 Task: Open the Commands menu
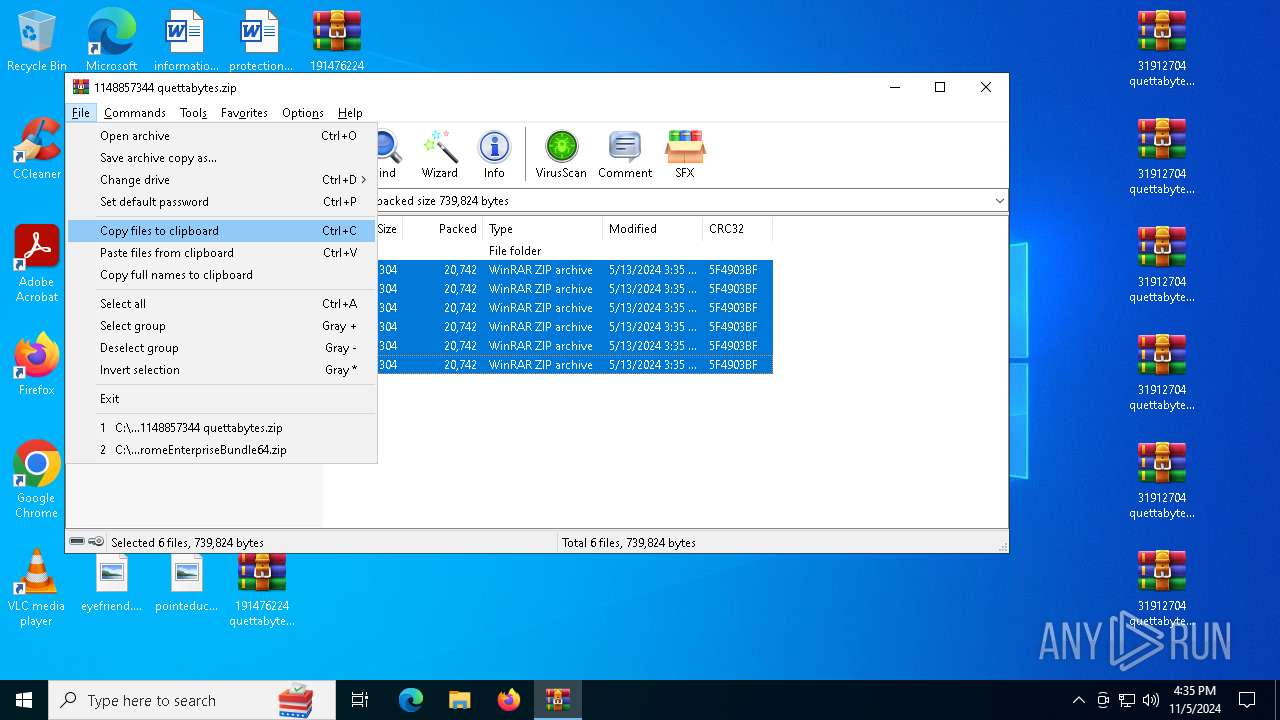point(134,113)
